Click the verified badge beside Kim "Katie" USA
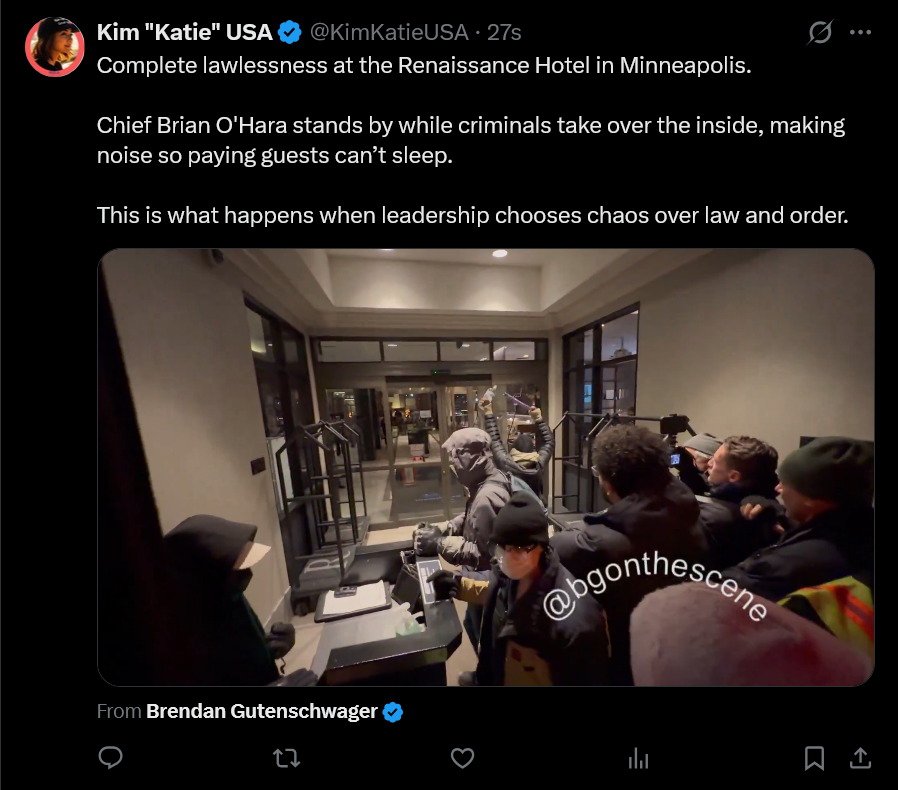 coord(290,32)
